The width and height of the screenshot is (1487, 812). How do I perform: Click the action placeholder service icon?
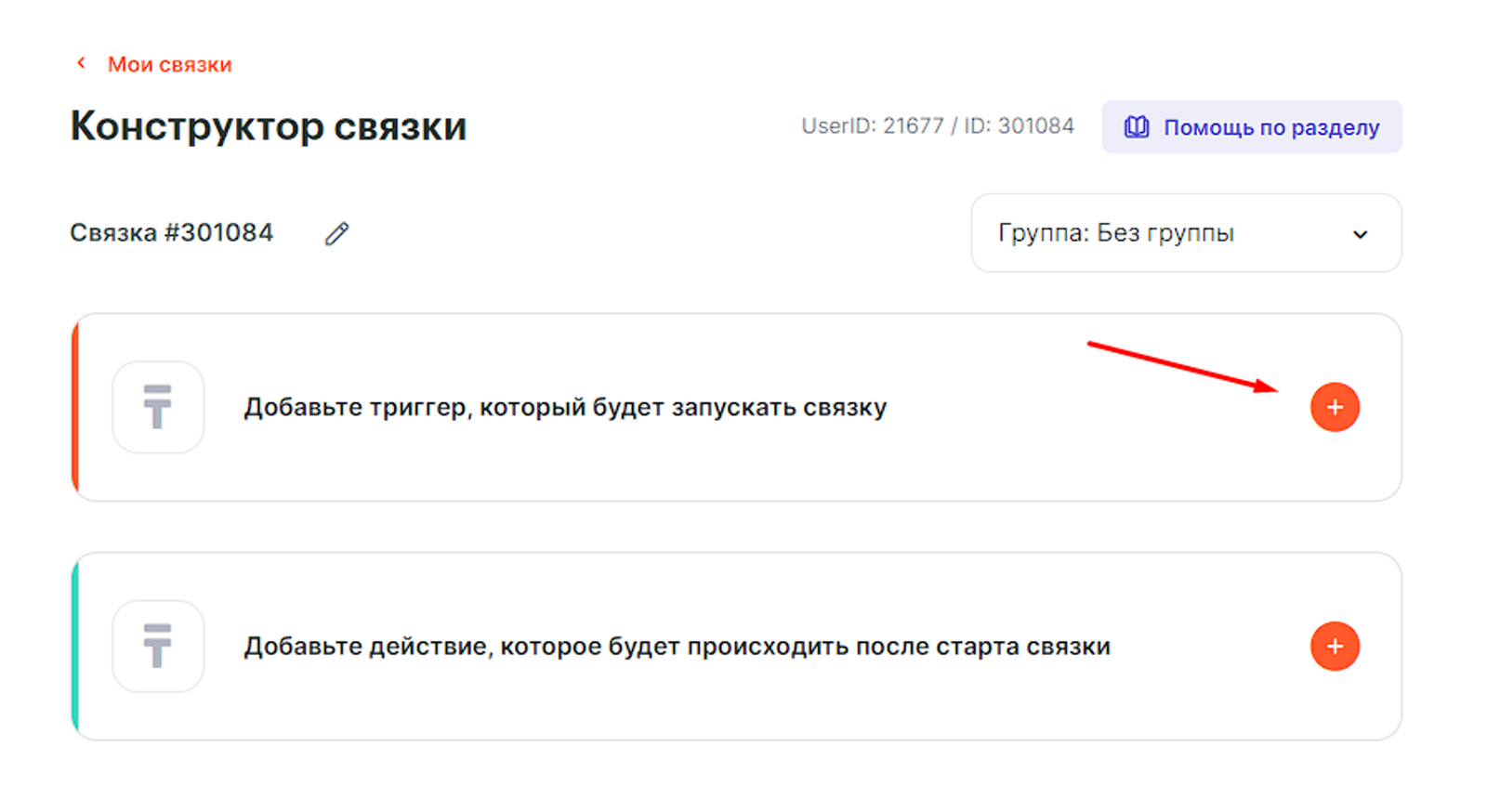pos(158,646)
